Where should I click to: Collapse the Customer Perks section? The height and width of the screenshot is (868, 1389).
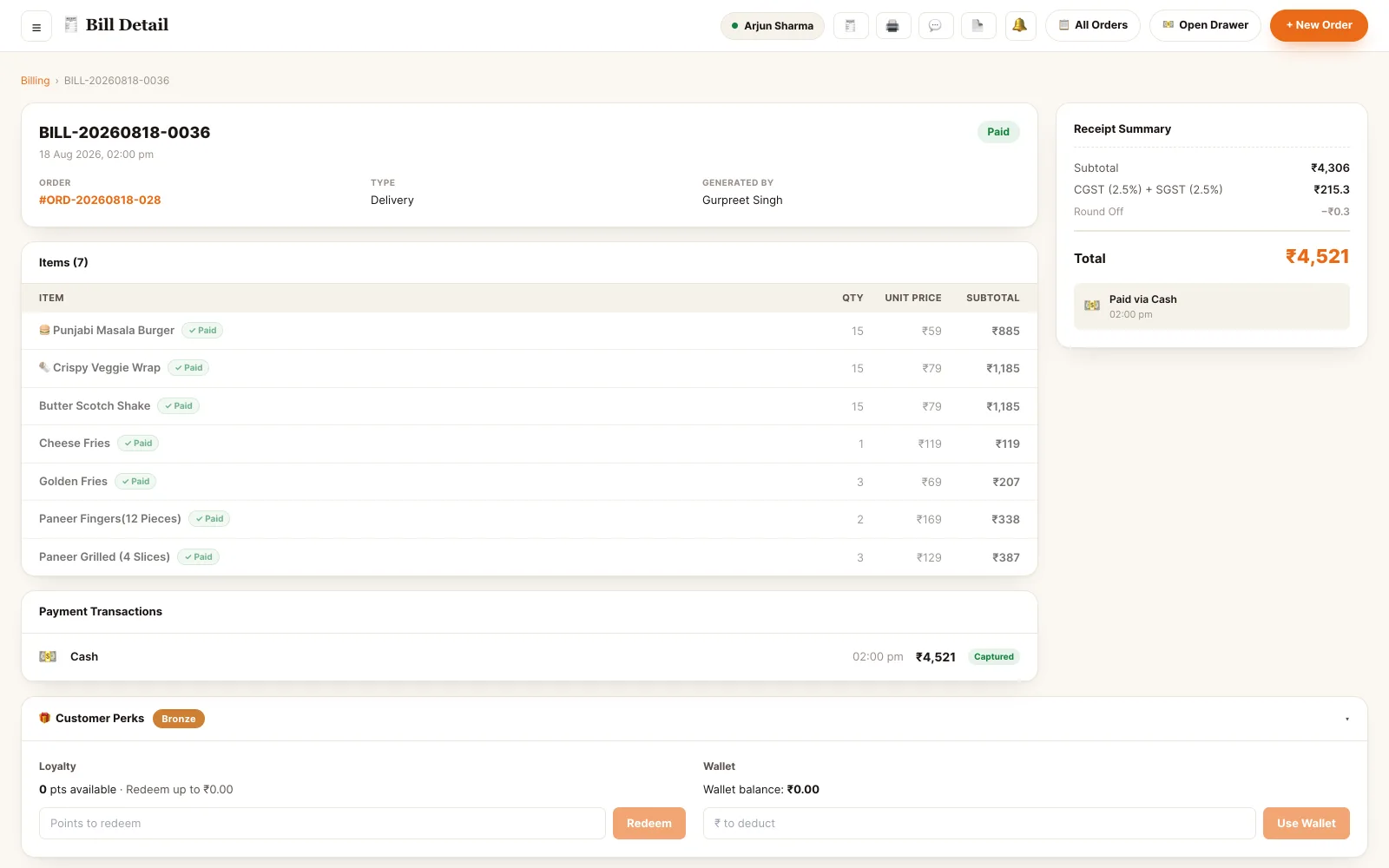pos(1347,719)
